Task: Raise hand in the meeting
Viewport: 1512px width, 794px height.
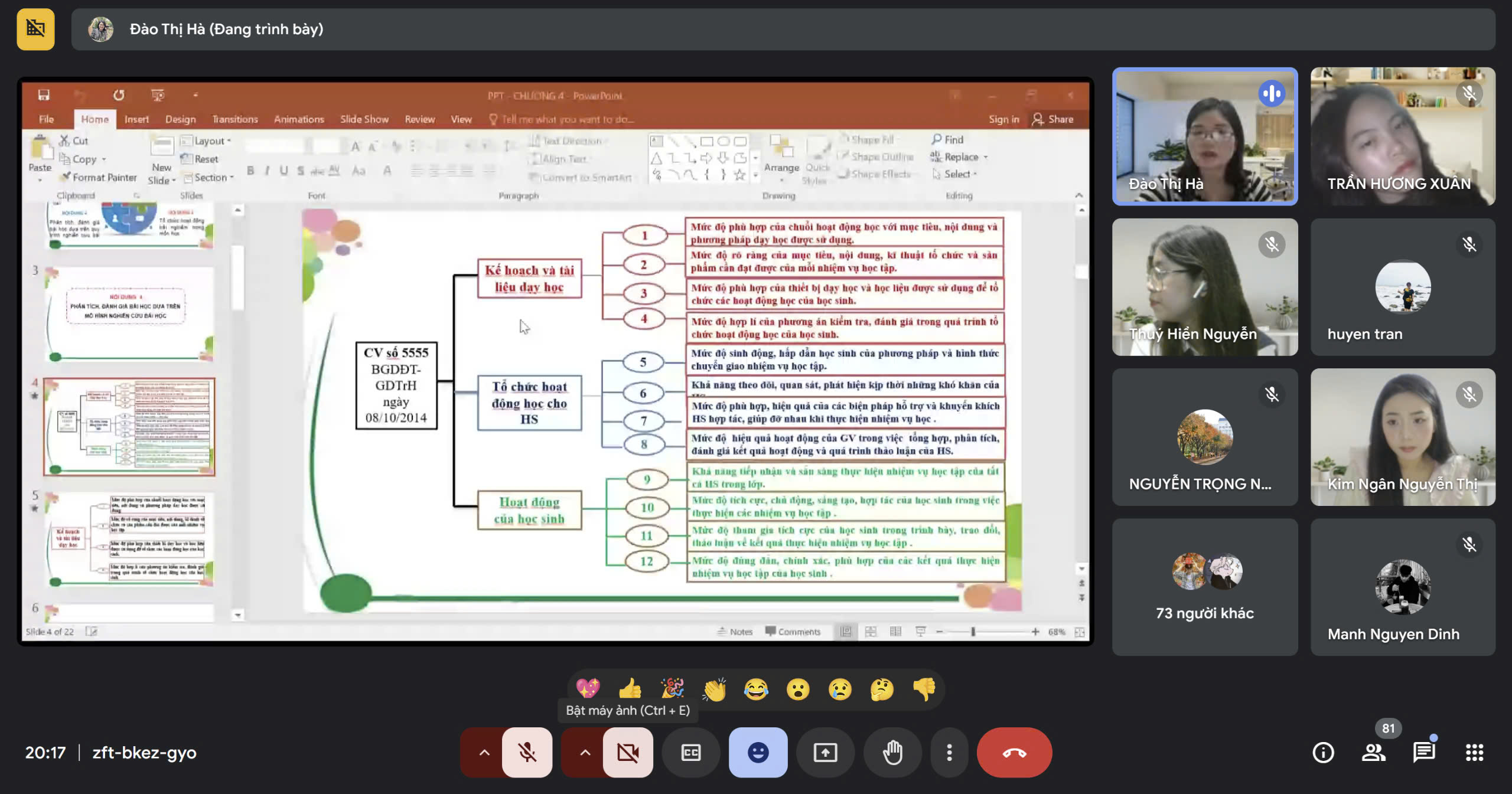Action: tap(892, 752)
